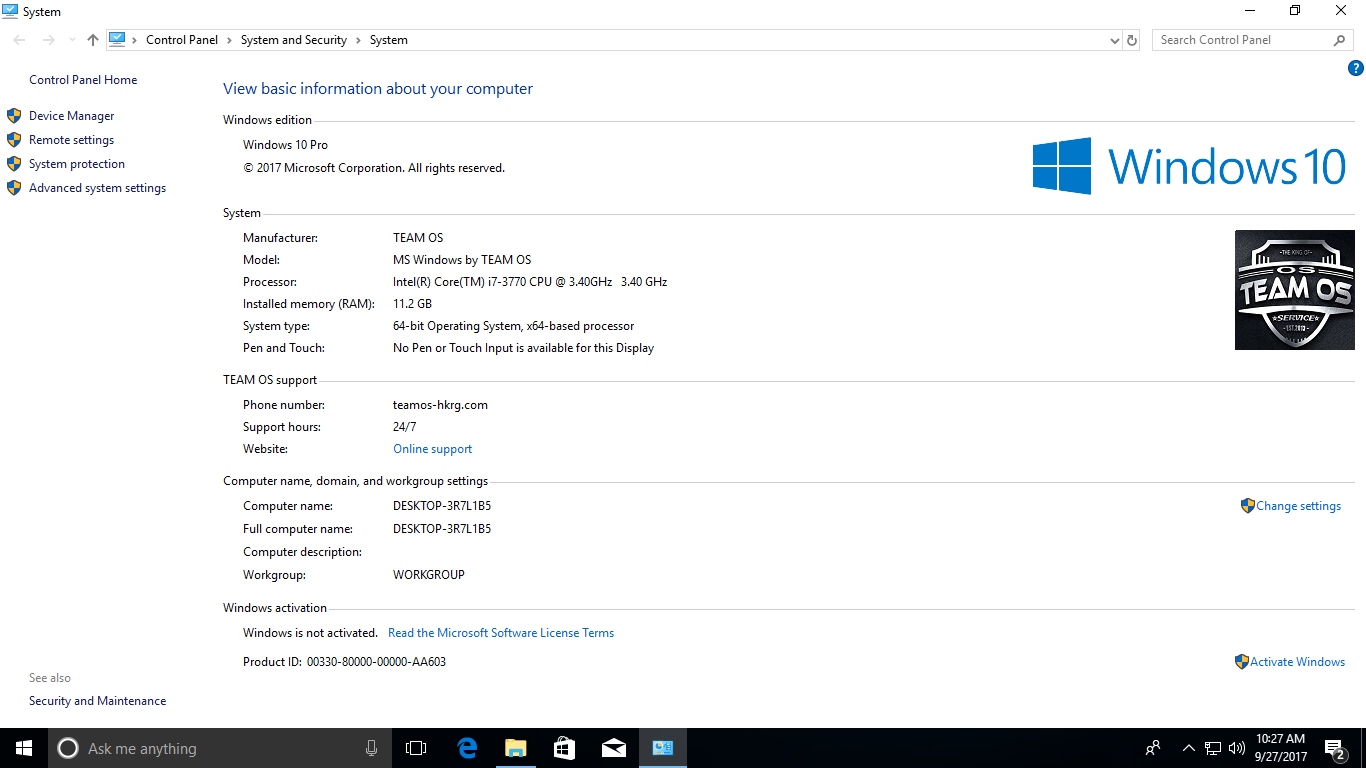Open the help question mark icon

[1356, 68]
